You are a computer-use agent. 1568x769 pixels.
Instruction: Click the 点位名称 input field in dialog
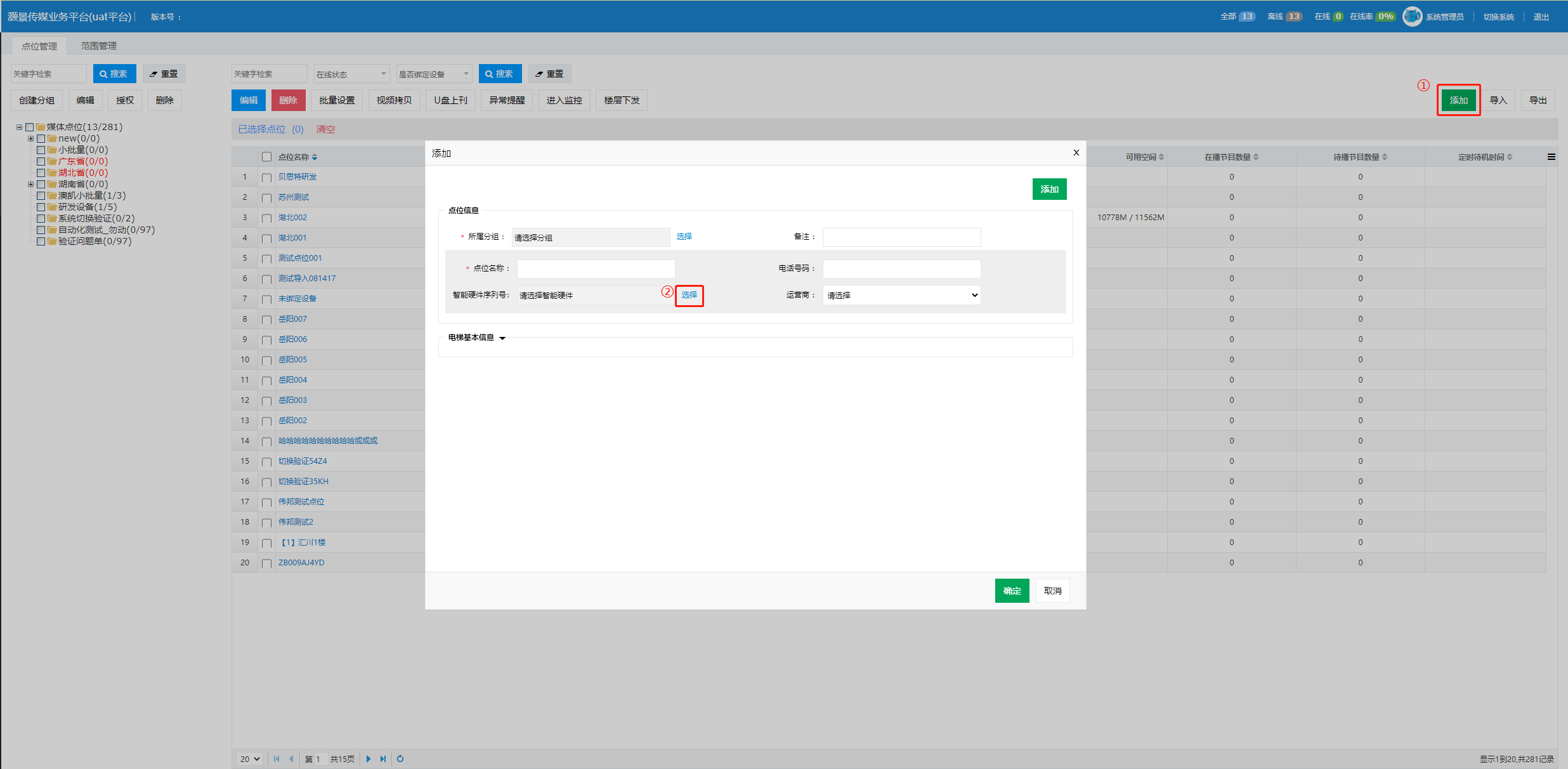(x=596, y=268)
